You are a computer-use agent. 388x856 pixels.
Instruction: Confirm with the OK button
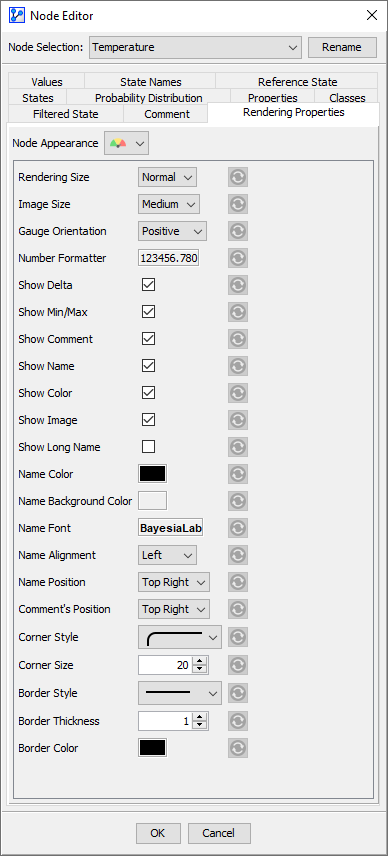(158, 833)
